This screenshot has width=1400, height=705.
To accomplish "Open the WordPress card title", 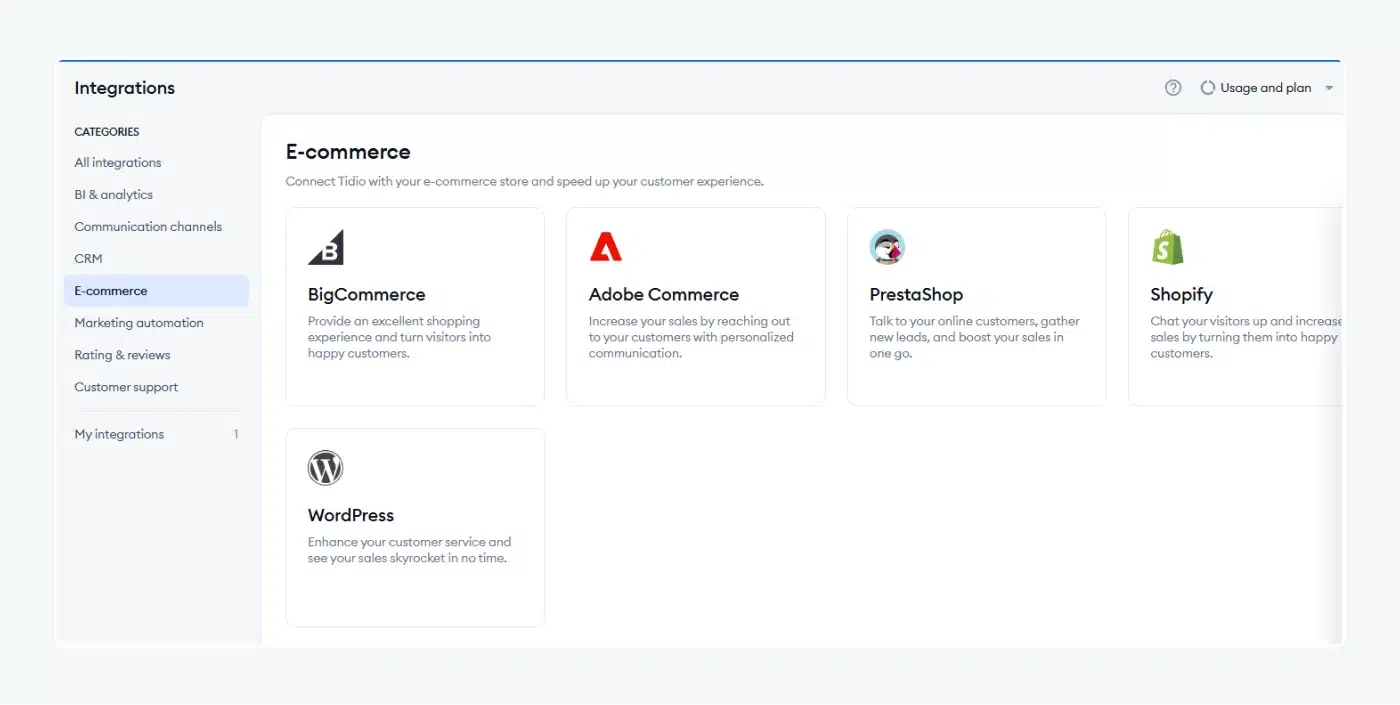I will coord(351,515).
